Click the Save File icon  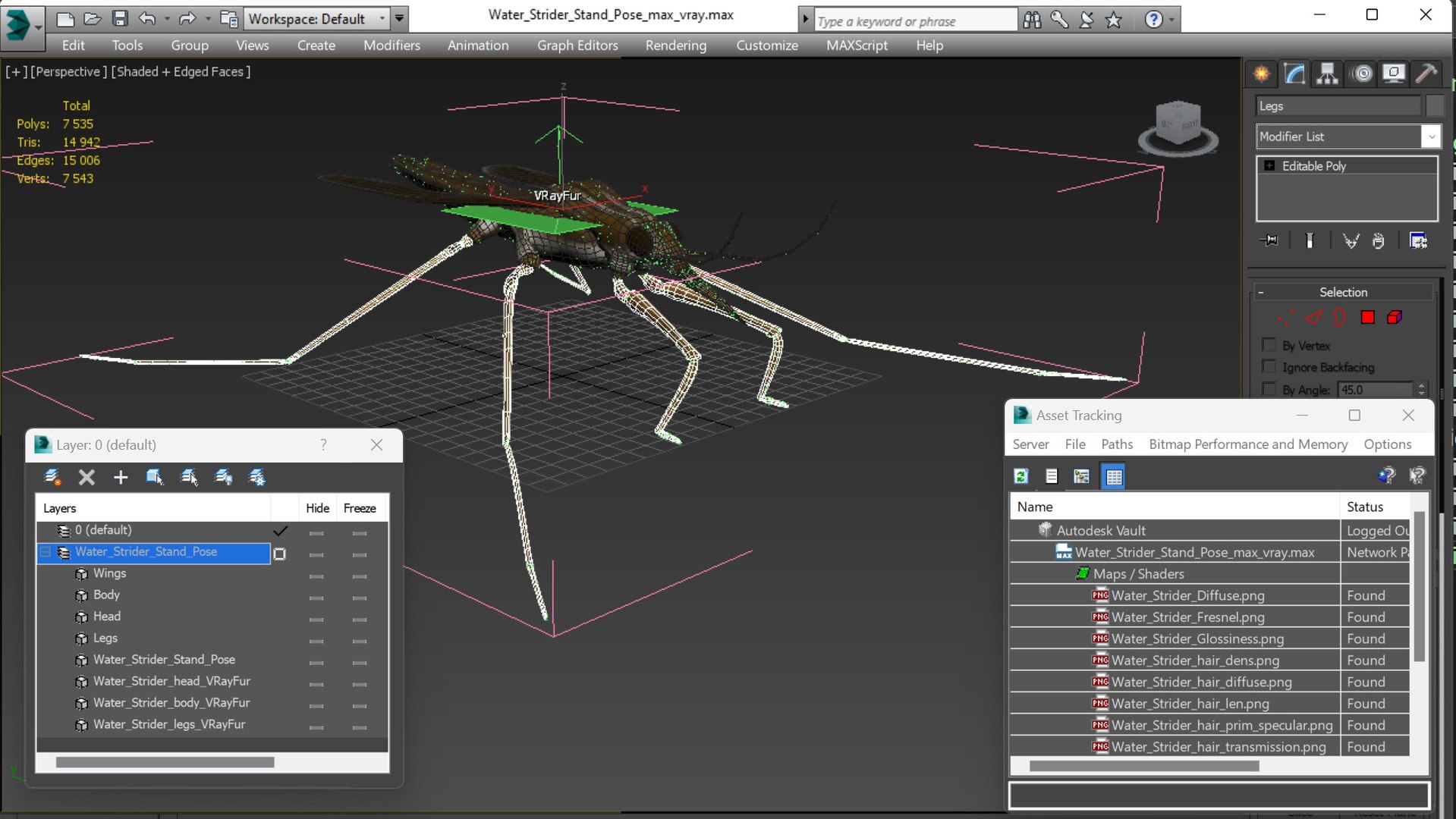[x=120, y=18]
